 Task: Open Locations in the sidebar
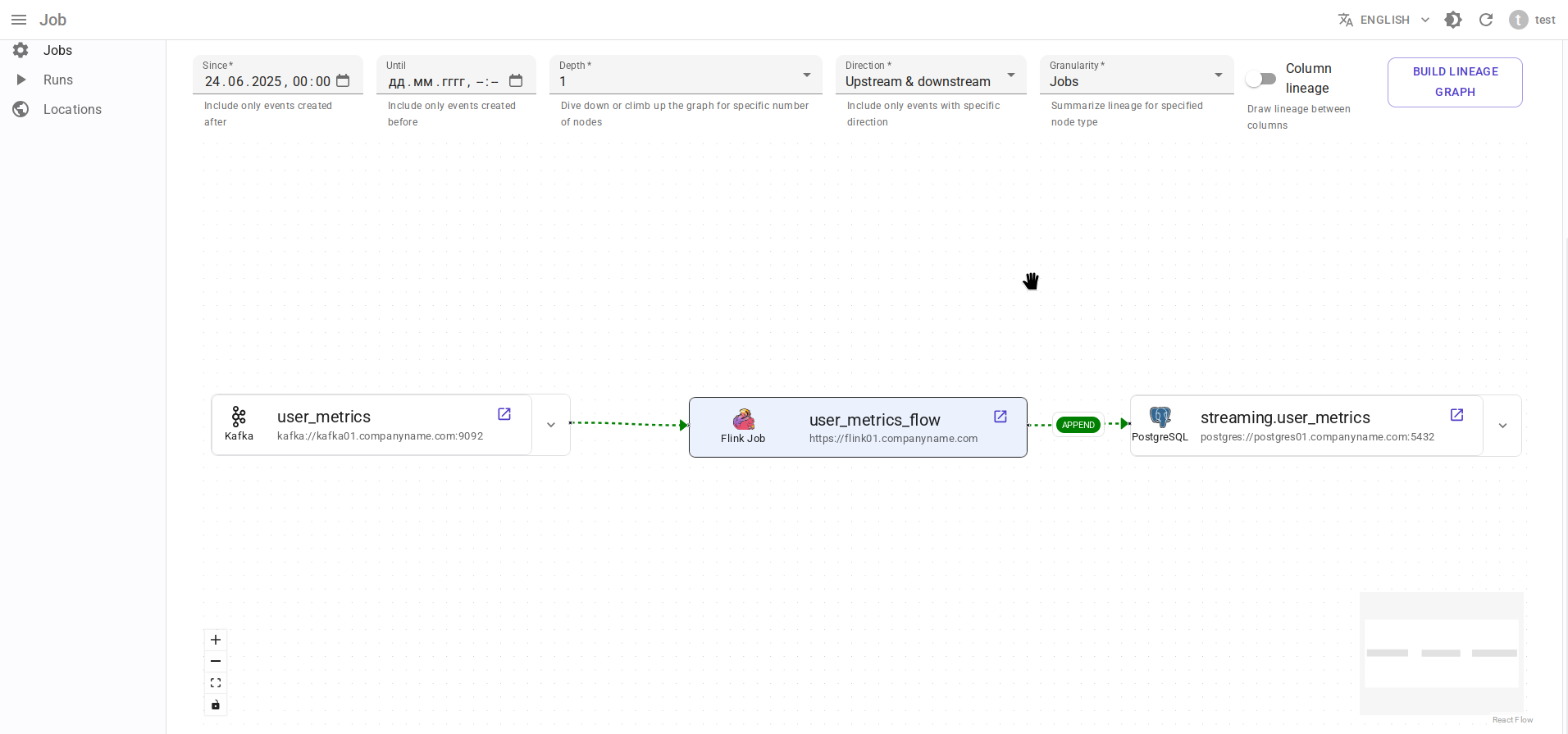coord(72,109)
